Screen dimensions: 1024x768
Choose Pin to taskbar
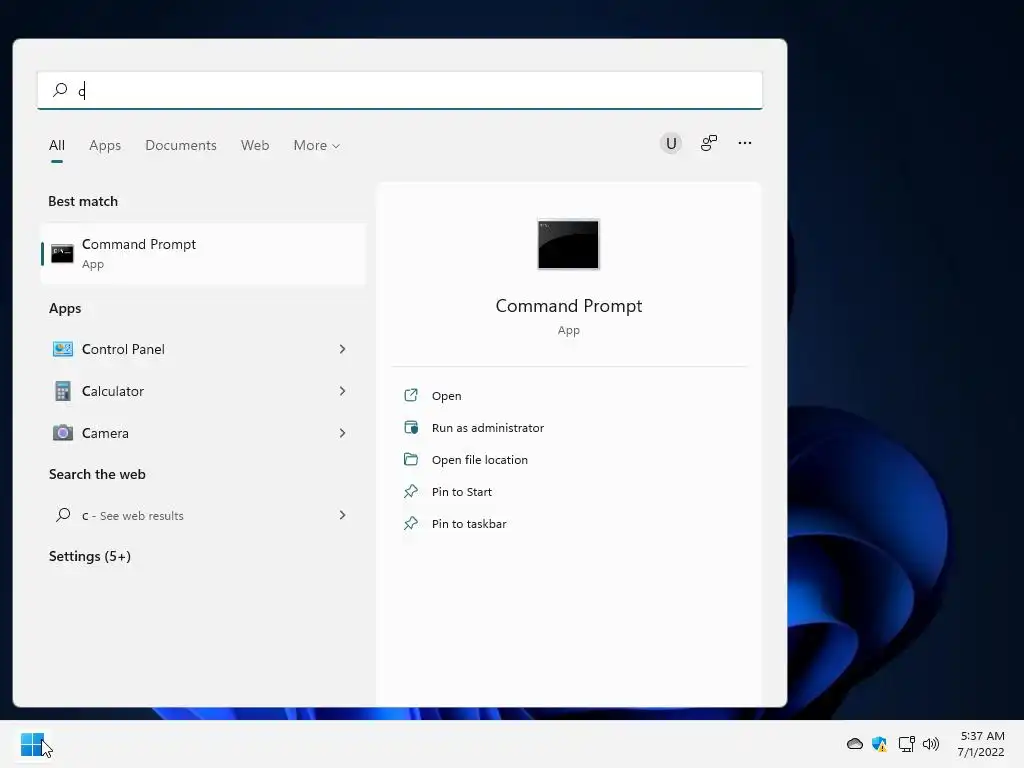pos(469,524)
